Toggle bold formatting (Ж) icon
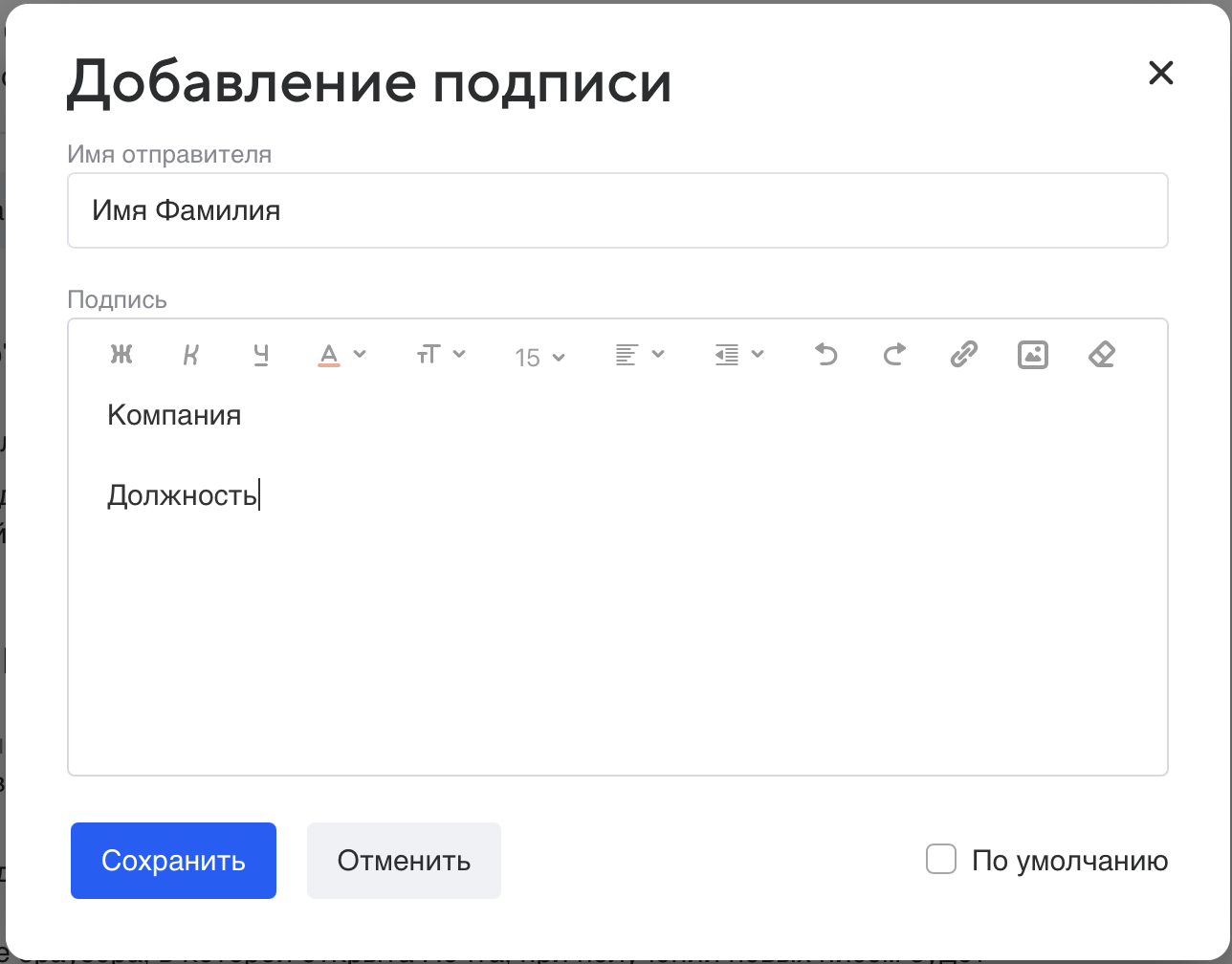1232x964 pixels. click(121, 355)
